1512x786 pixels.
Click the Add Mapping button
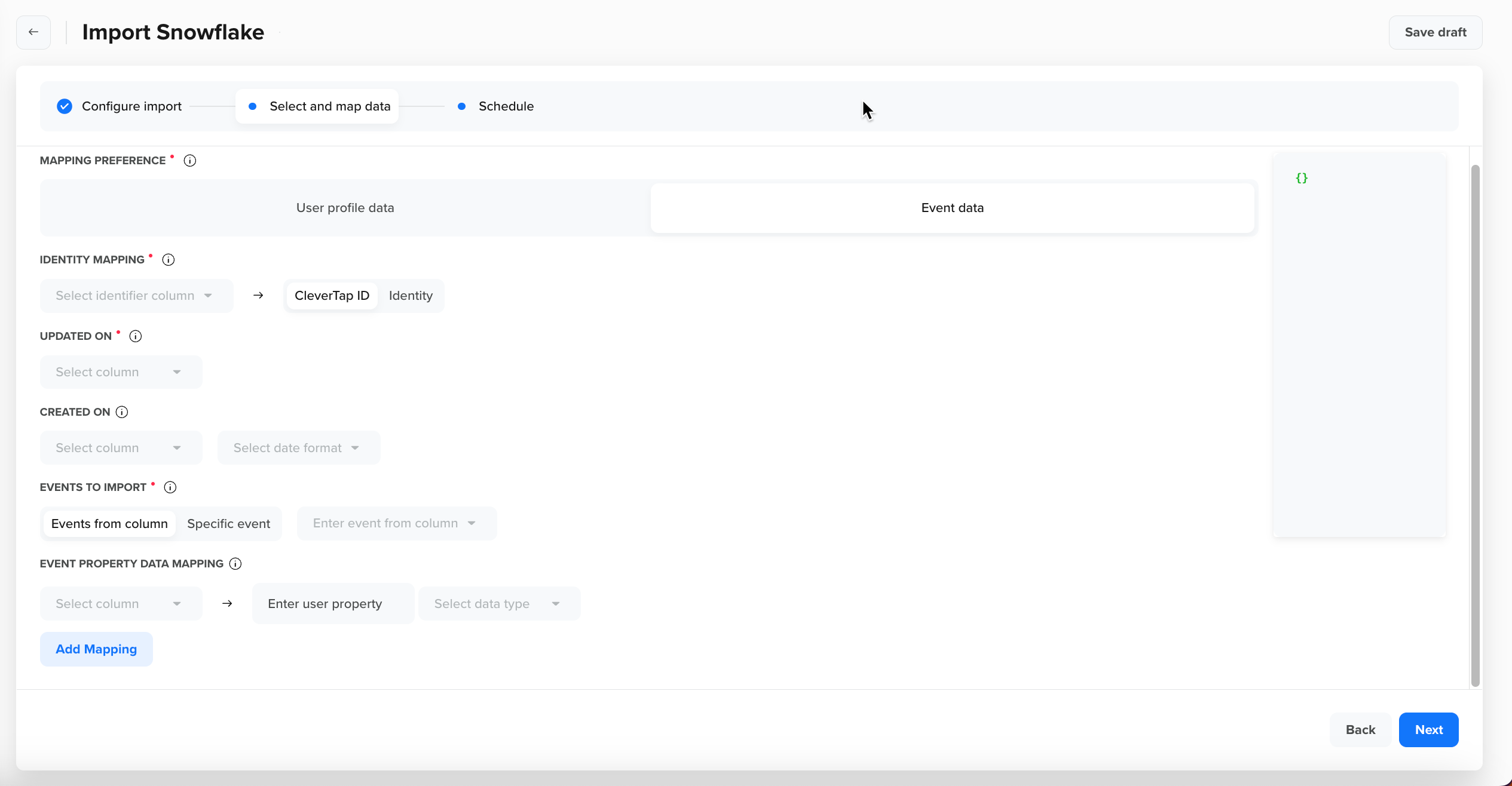pos(96,649)
